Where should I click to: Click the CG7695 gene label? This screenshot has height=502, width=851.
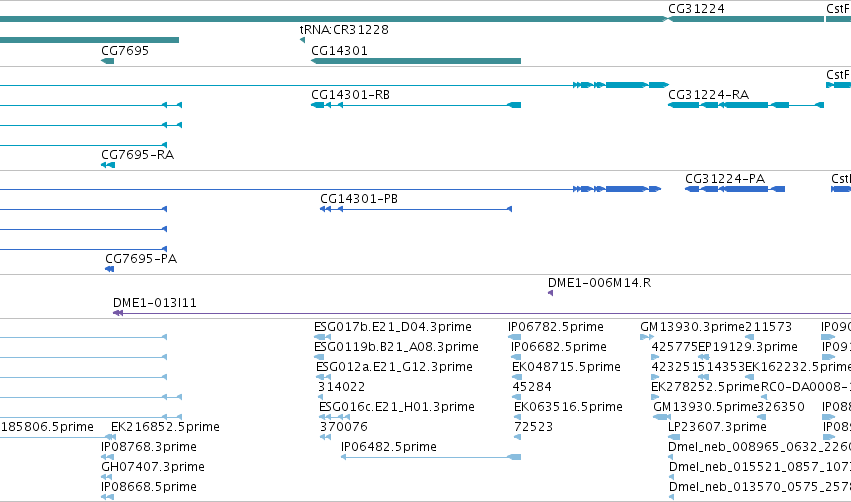125,50
